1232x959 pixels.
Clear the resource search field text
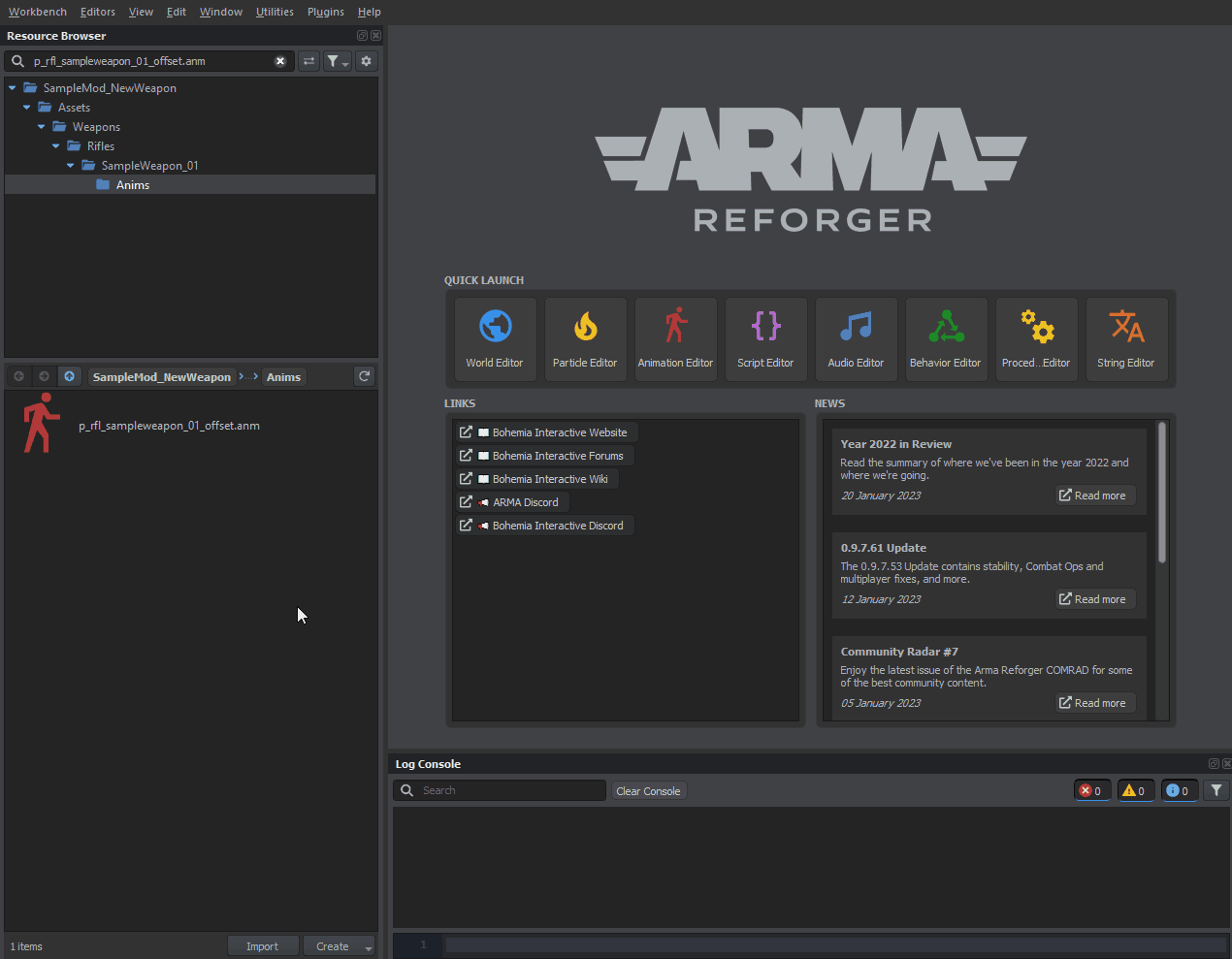(x=280, y=61)
